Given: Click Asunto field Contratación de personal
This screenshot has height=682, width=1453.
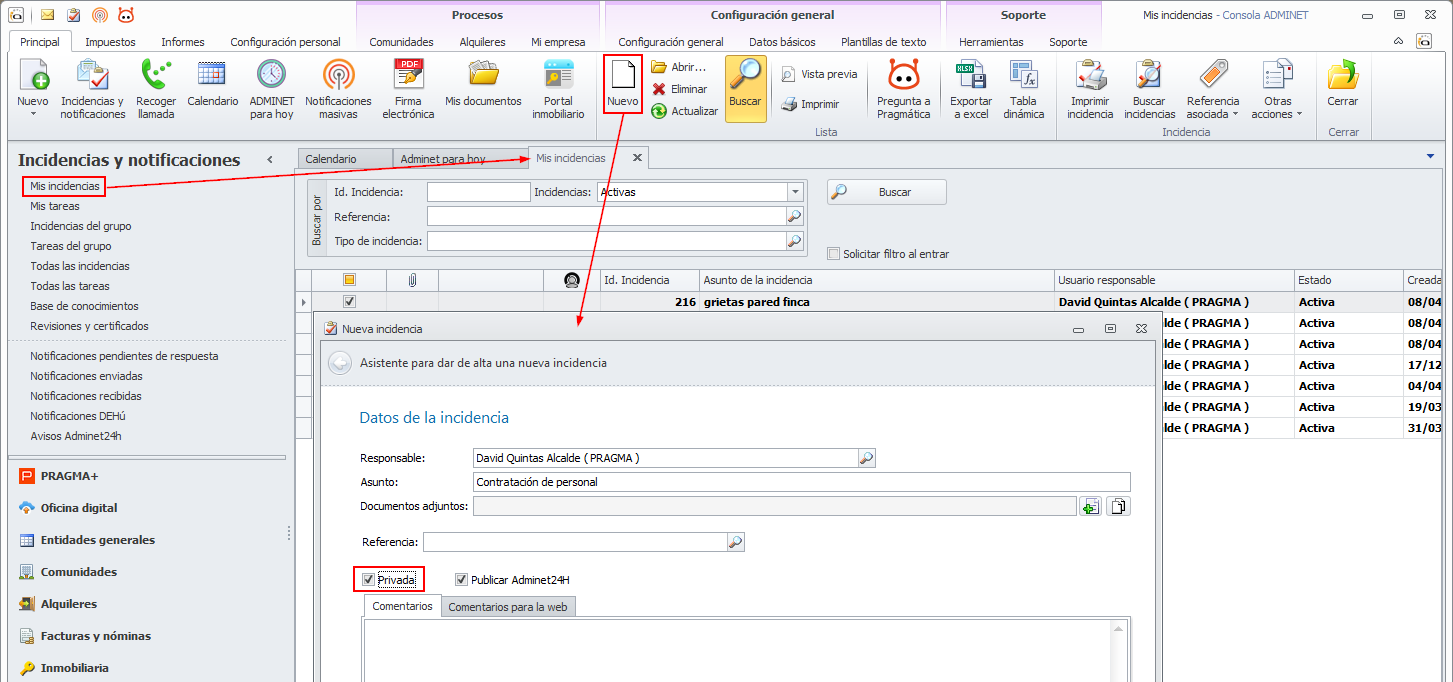Looking at the screenshot, I should point(801,482).
